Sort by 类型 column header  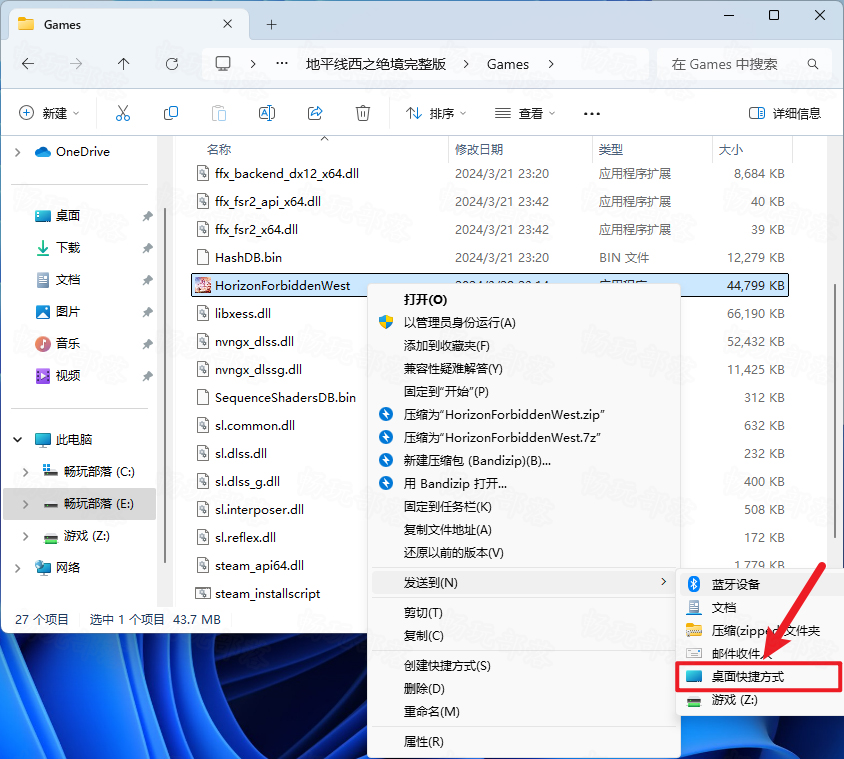[611, 150]
